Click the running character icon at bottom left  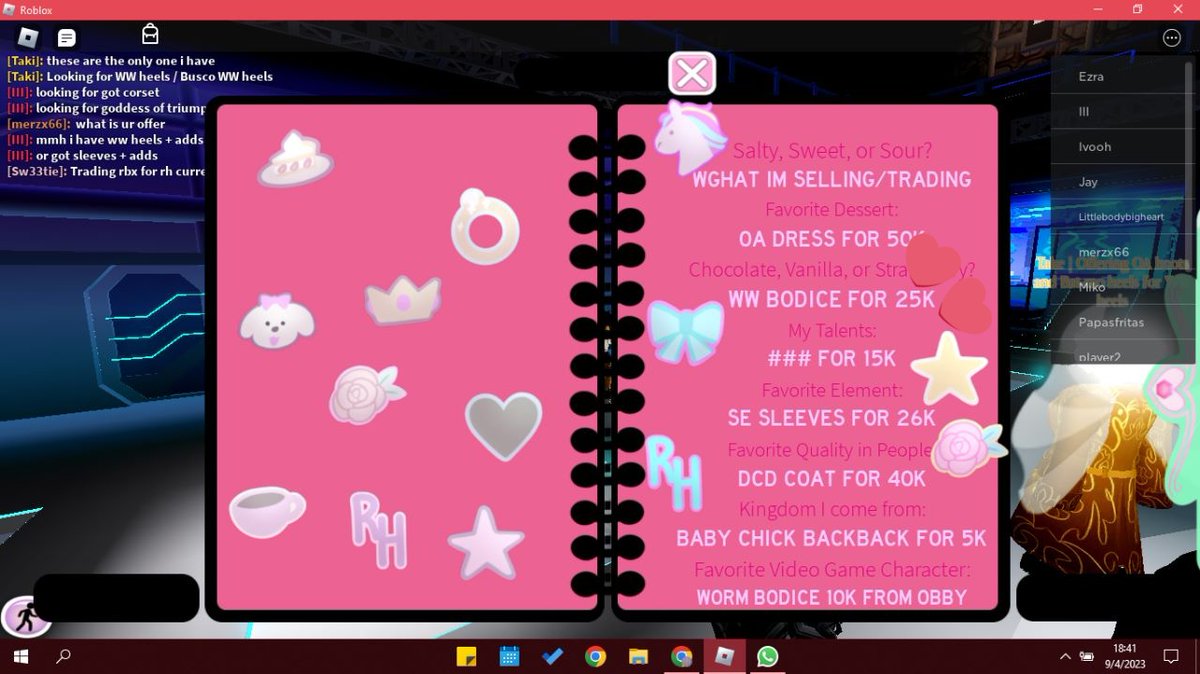coord(26,617)
